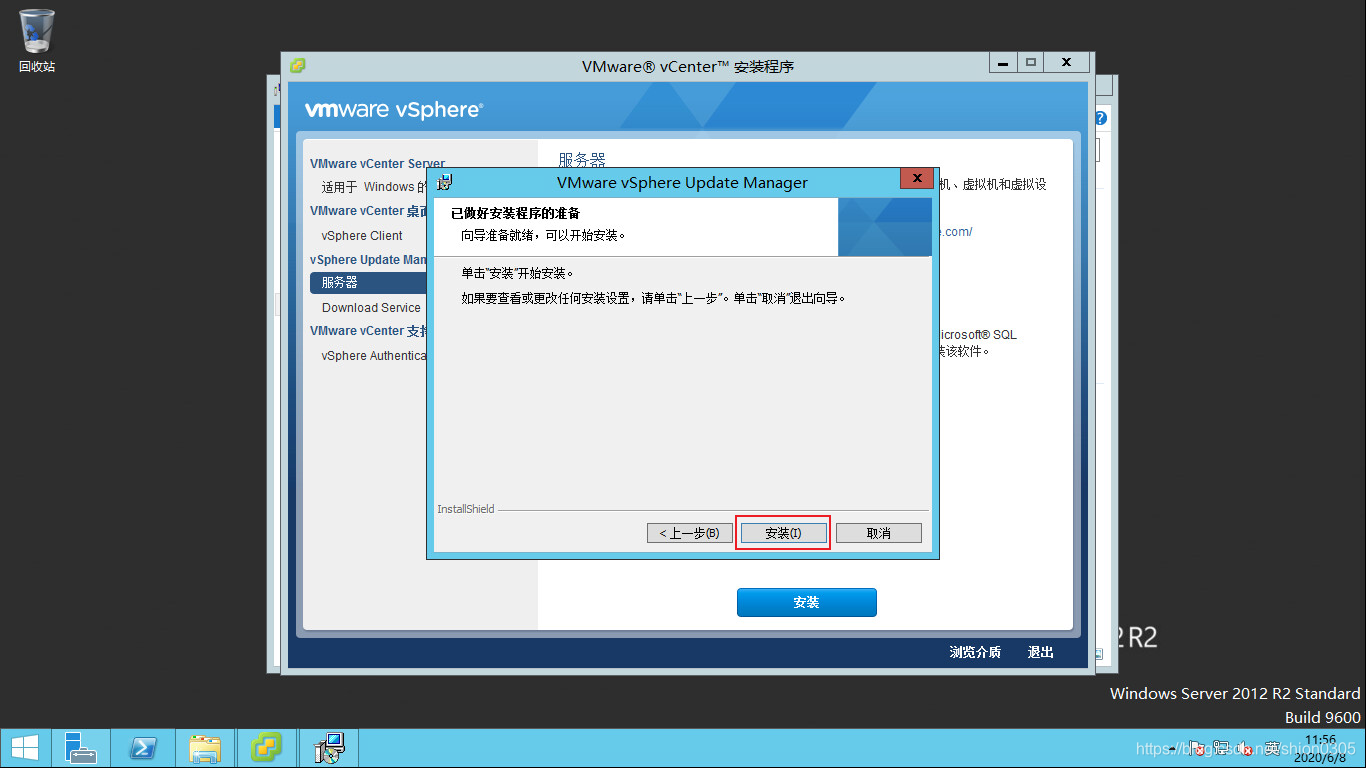Click the installer icon in the Update Manager title bar
Screen dimensions: 1366x768
tap(444, 182)
